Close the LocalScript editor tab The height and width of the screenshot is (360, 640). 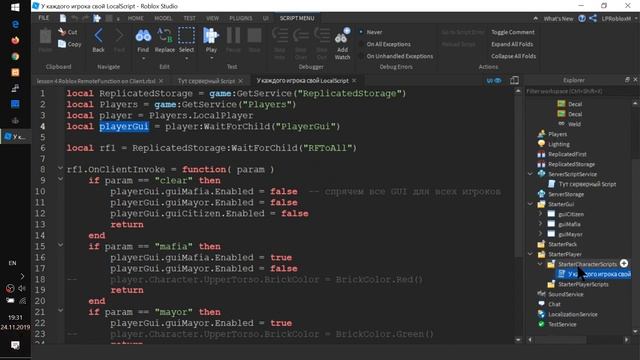(x=354, y=80)
